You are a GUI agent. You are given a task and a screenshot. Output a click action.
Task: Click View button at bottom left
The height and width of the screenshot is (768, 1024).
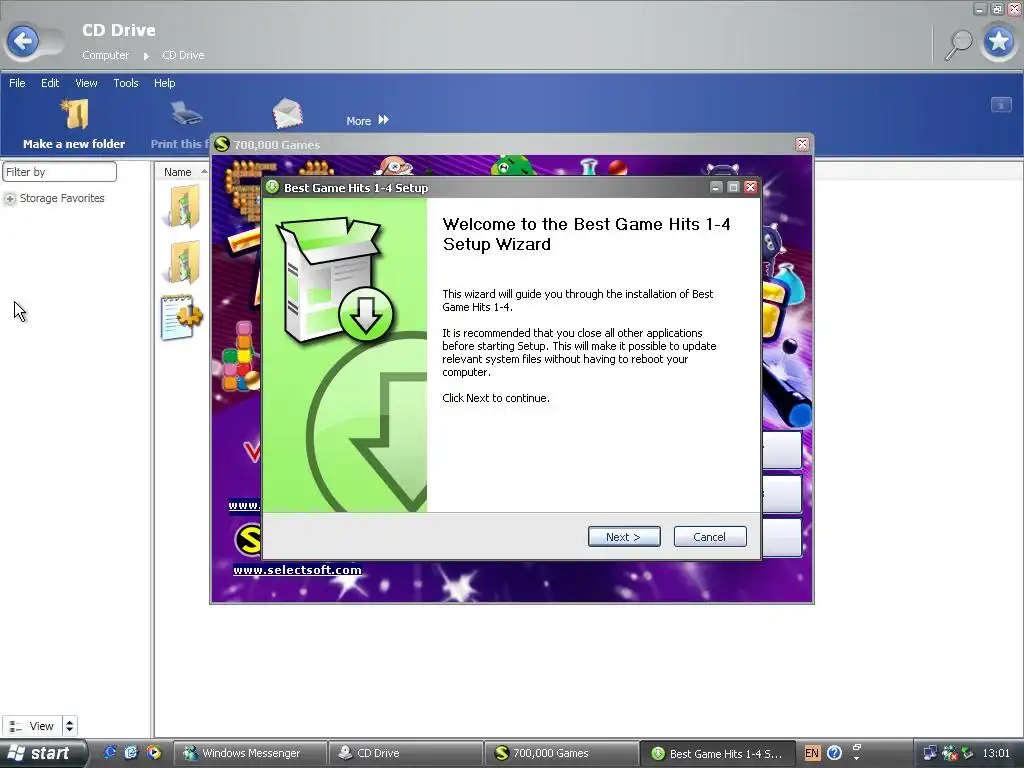pos(32,726)
